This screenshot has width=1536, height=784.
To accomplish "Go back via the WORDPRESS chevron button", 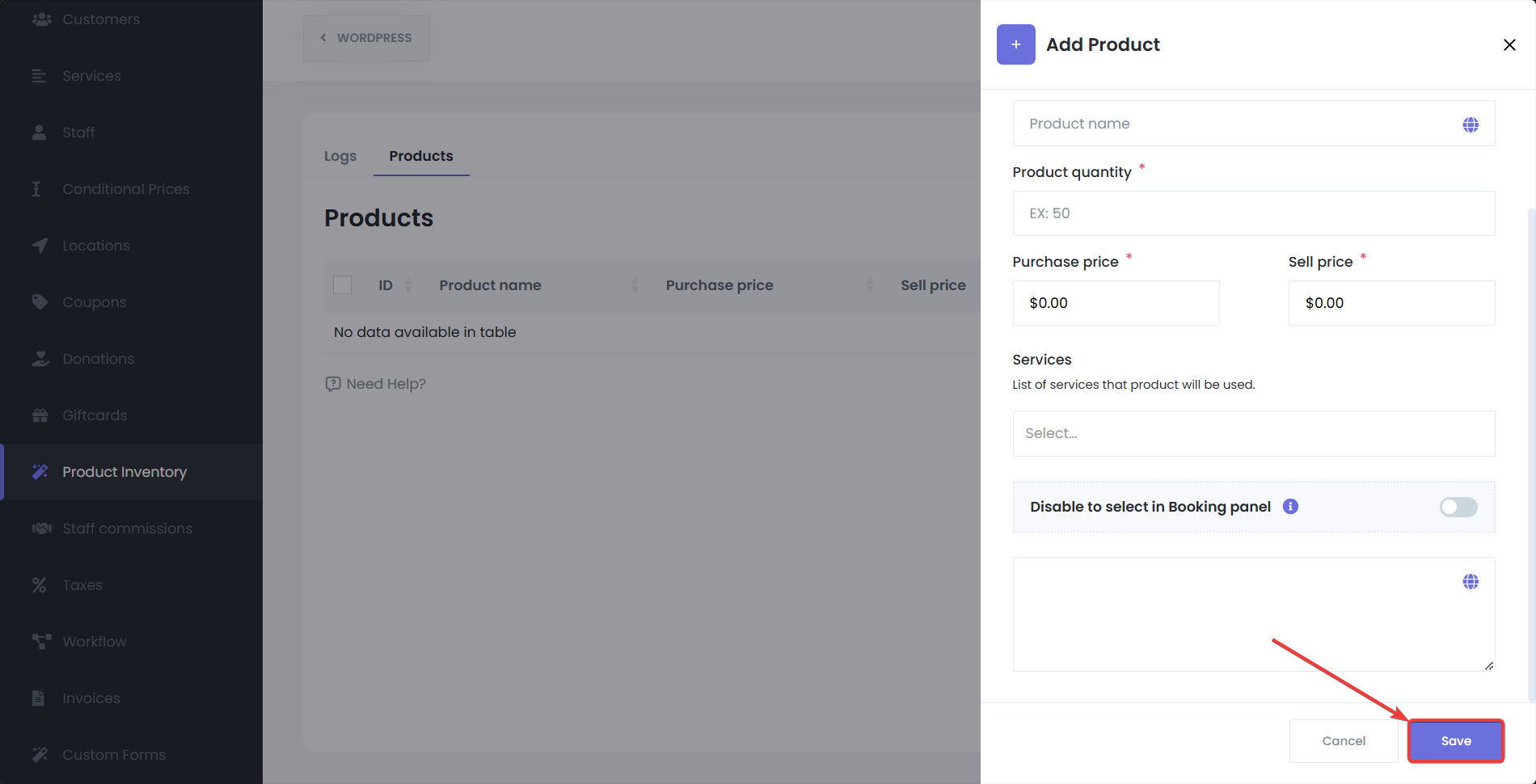I will [x=365, y=38].
